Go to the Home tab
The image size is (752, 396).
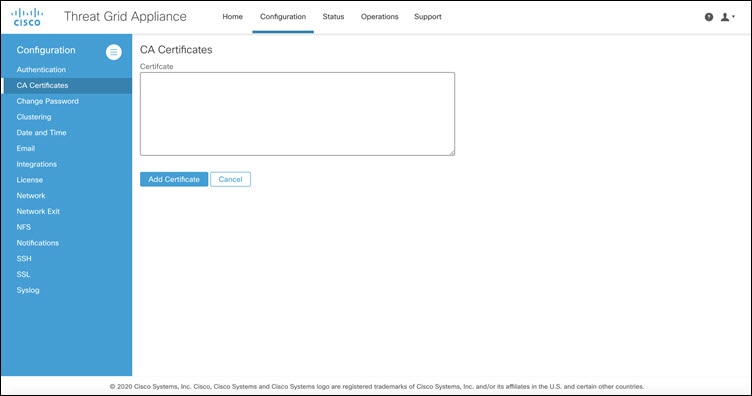tap(233, 17)
